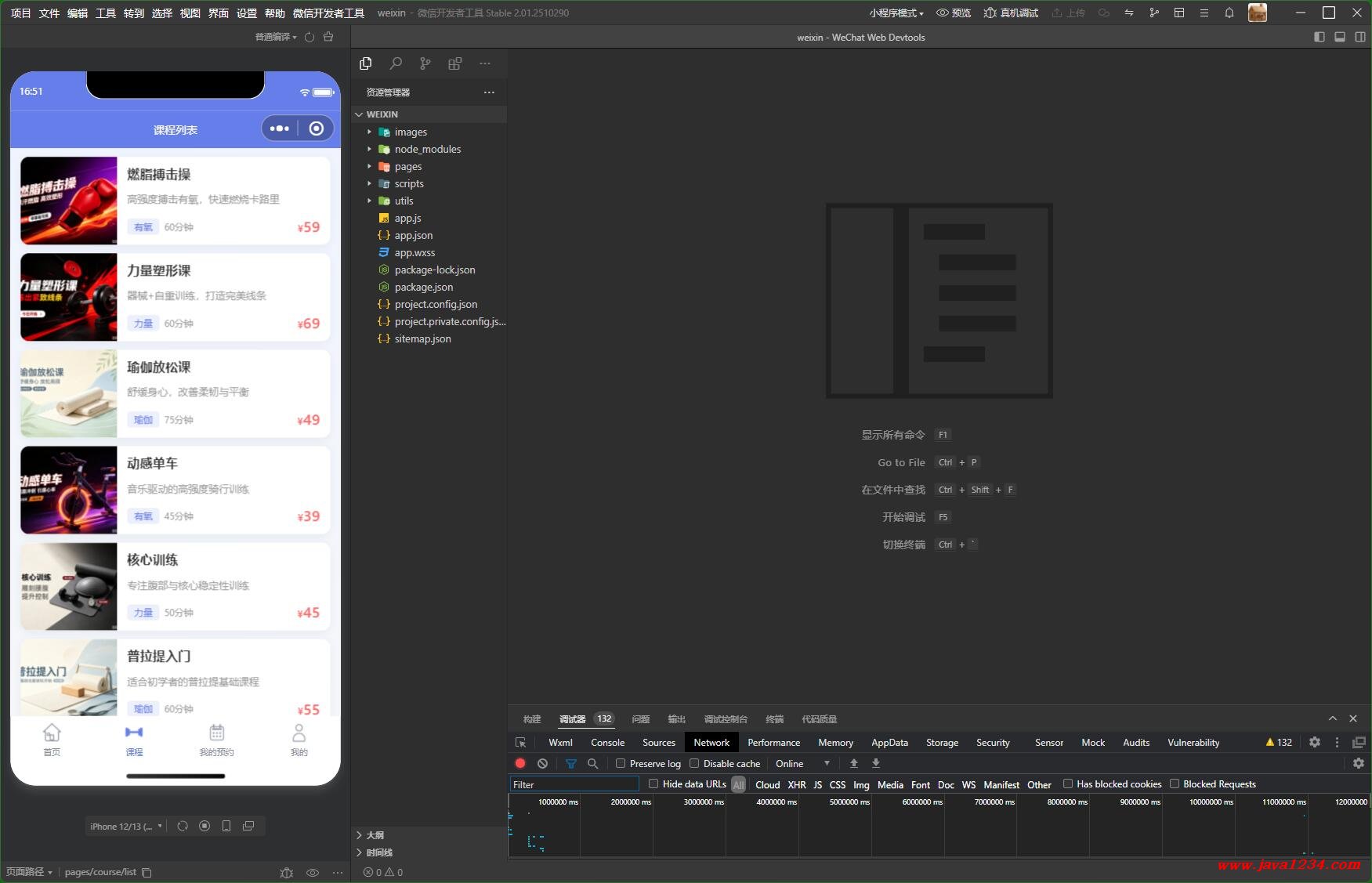
Task: Toggle the secondary sidebar layout icon
Action: (x=1360, y=37)
